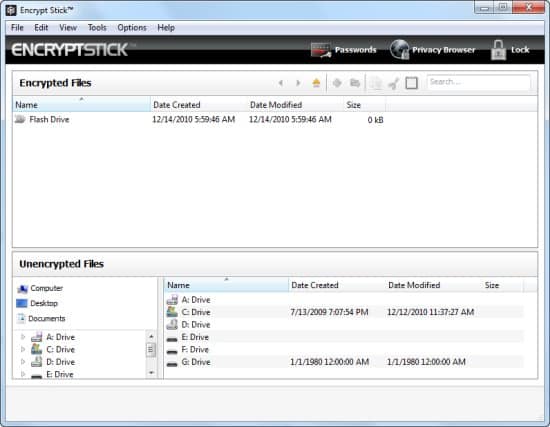Click the Encrypt Stick title bar icon
The width and height of the screenshot is (550, 427).
11,10
